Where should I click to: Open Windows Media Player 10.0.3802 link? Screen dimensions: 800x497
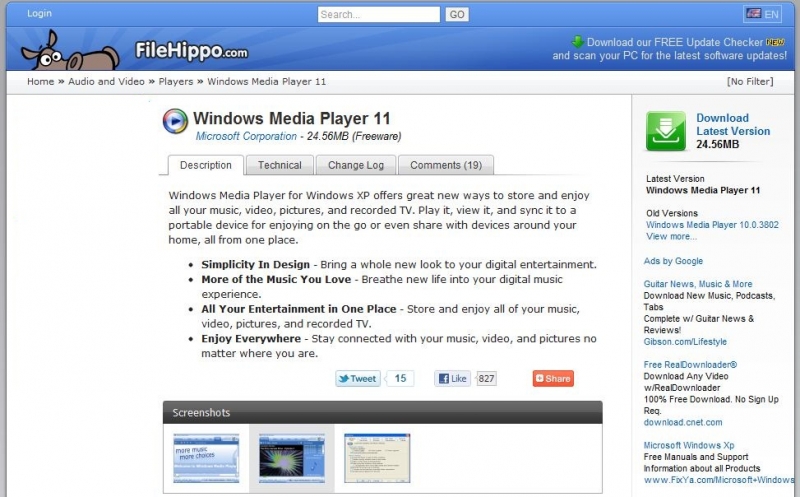tap(711, 225)
